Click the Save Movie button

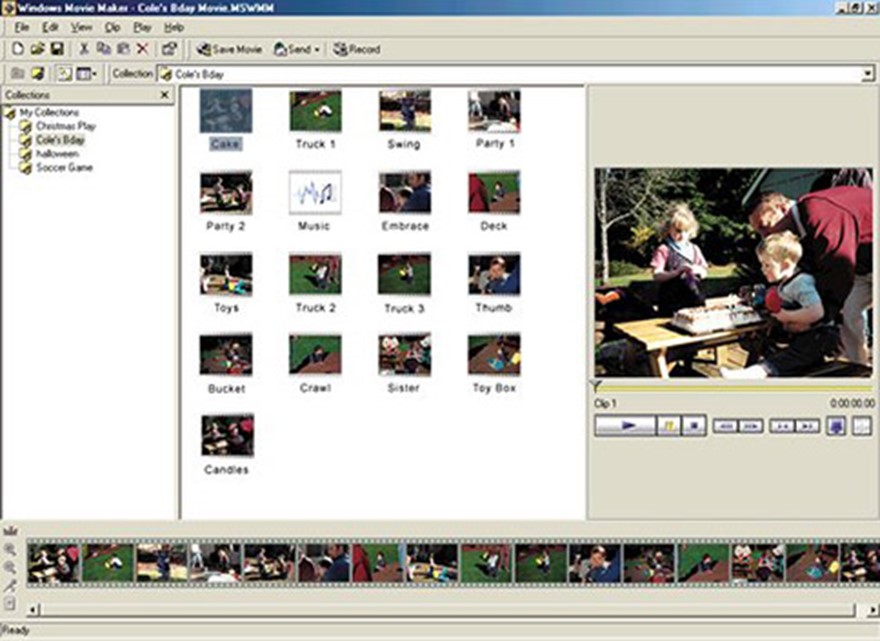tap(229, 49)
